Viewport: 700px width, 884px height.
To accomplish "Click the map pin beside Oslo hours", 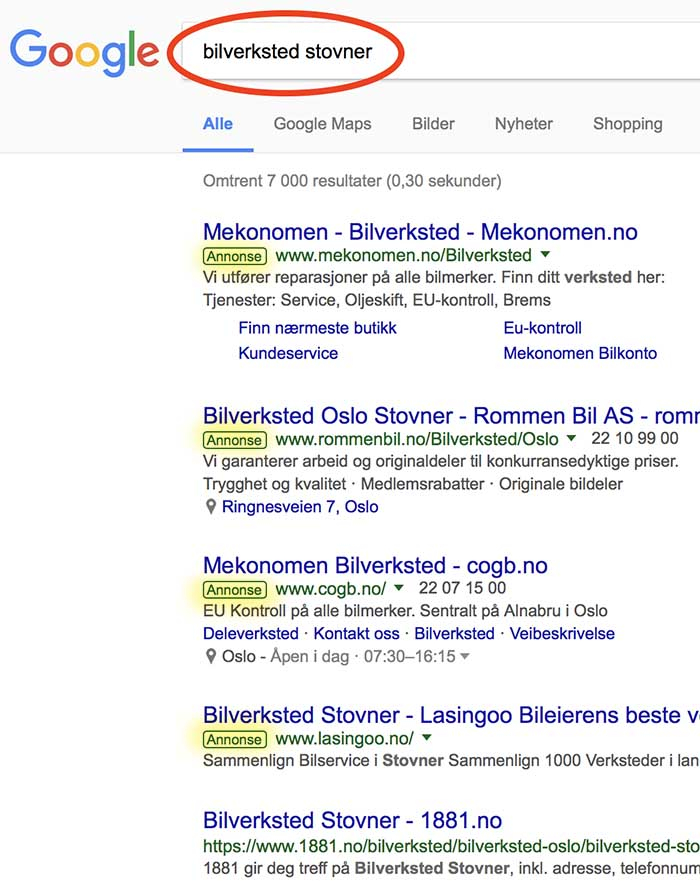I will [x=210, y=657].
